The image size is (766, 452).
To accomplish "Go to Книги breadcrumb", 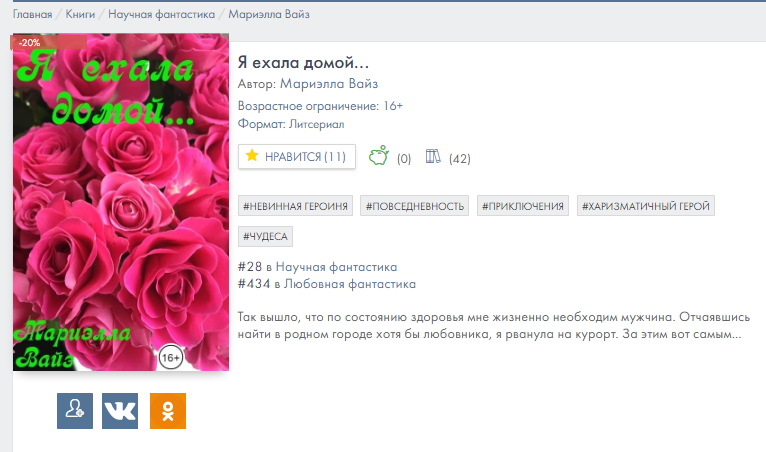I will [80, 14].
